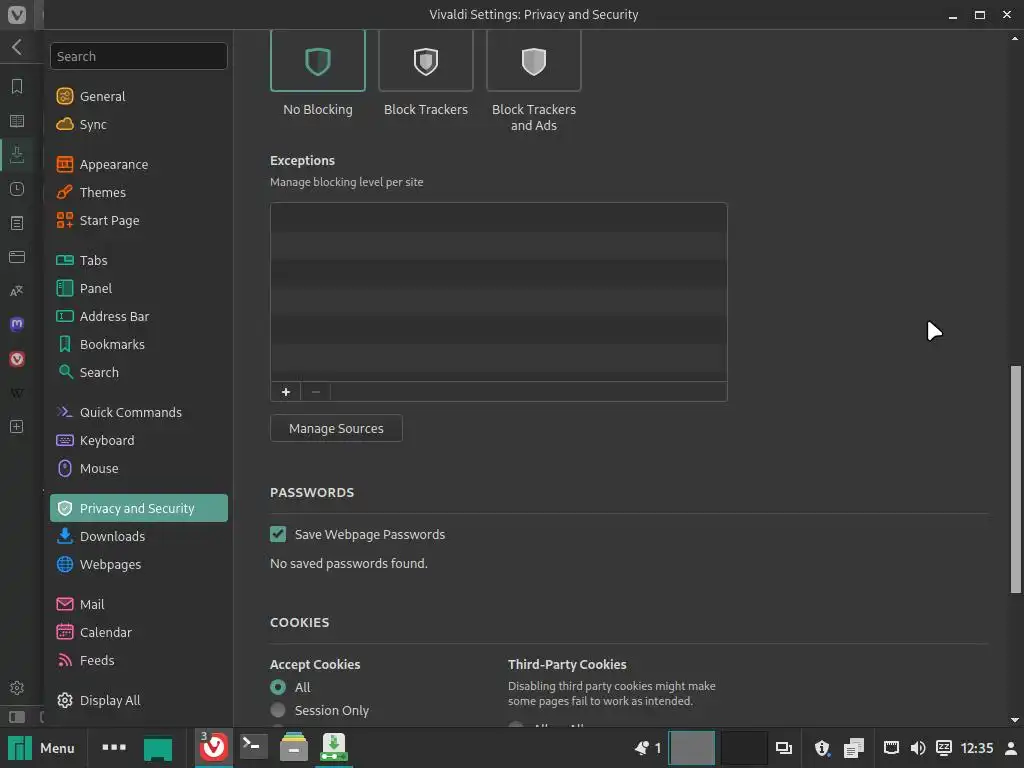
Task: Open the Wikipedia web panel
Action: [x=17, y=392]
